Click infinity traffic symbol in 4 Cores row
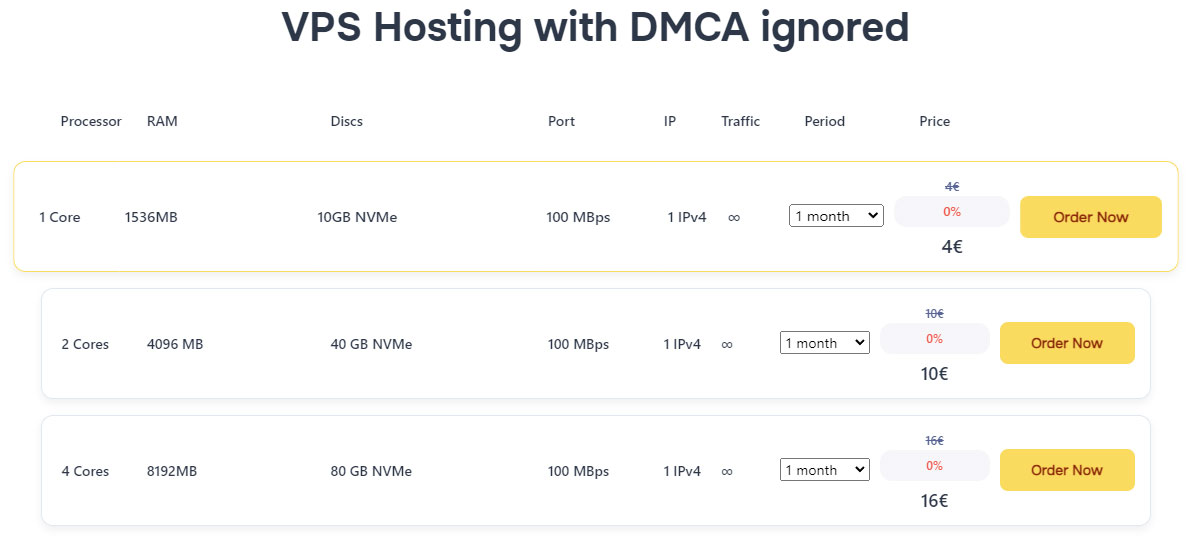The height and width of the screenshot is (545, 1189). 726,471
